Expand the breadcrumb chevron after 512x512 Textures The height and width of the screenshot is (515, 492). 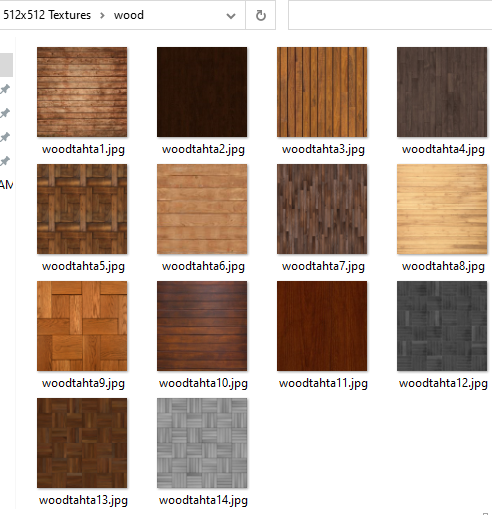102,15
